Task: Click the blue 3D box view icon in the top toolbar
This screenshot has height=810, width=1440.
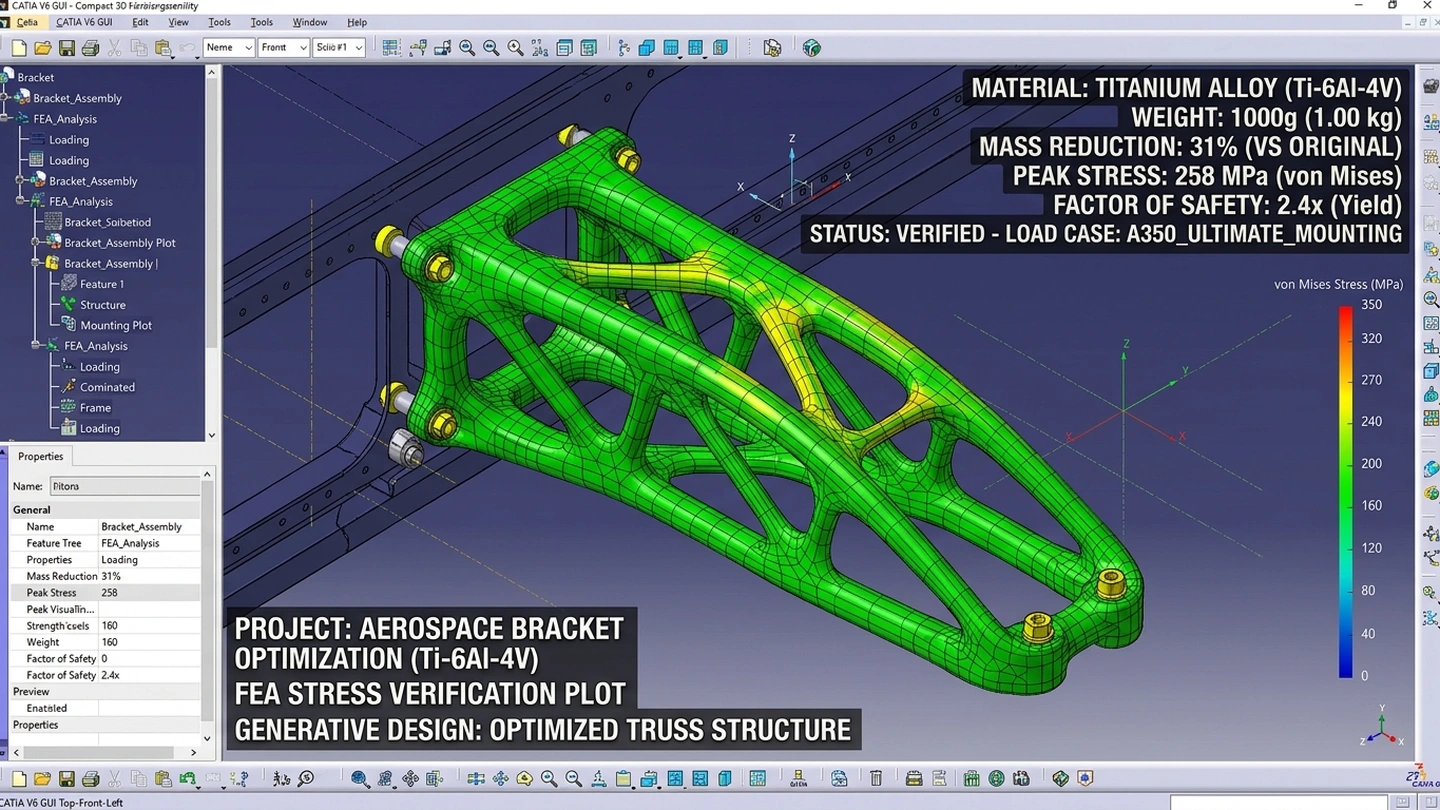Action: pyautogui.click(x=647, y=48)
